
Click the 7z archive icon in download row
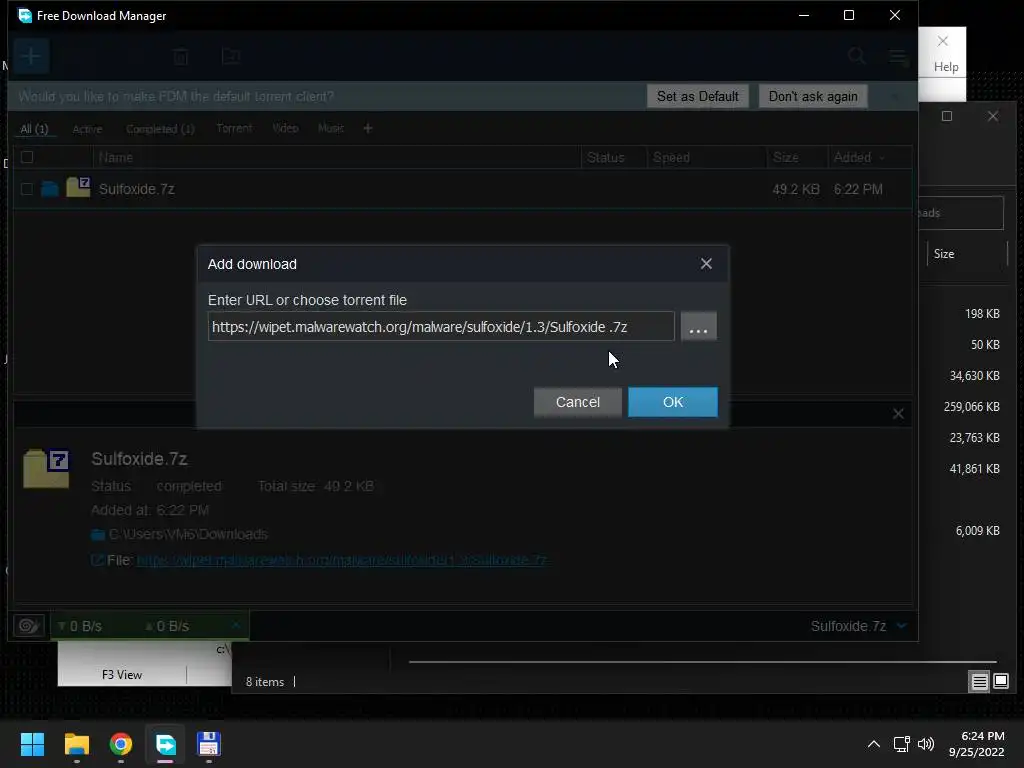(x=78, y=187)
